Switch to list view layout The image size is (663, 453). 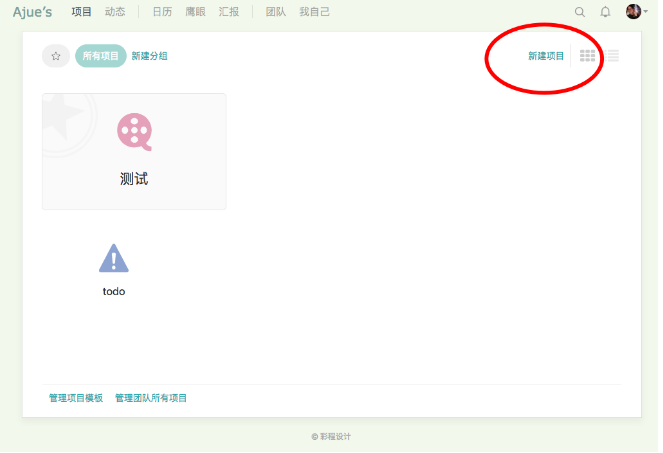(611, 56)
